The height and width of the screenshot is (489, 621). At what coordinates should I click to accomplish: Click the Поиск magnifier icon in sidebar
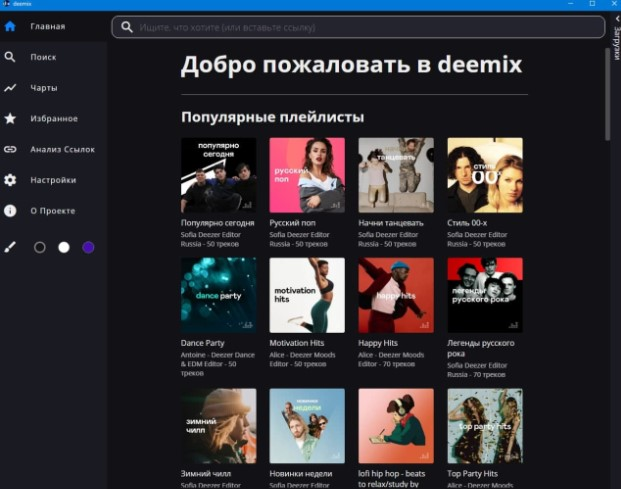10,57
